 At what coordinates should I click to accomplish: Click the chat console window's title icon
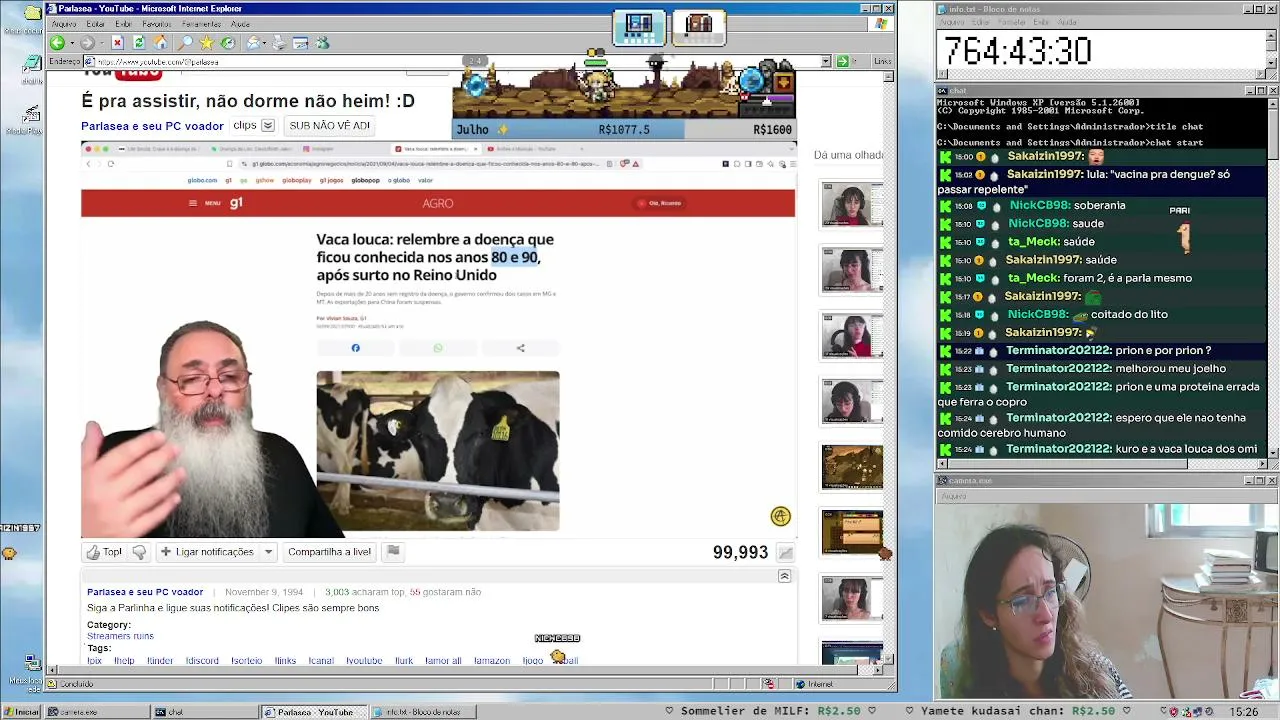[x=943, y=91]
